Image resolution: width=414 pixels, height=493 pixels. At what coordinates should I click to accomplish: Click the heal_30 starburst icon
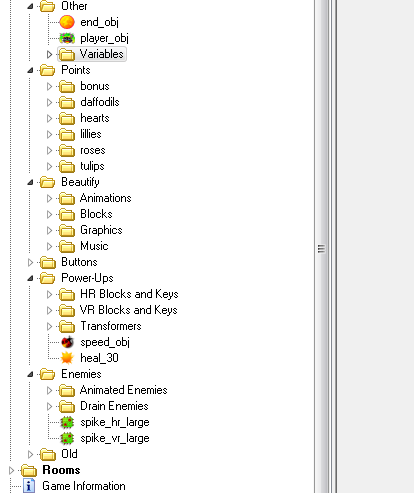pyautogui.click(x=67, y=358)
